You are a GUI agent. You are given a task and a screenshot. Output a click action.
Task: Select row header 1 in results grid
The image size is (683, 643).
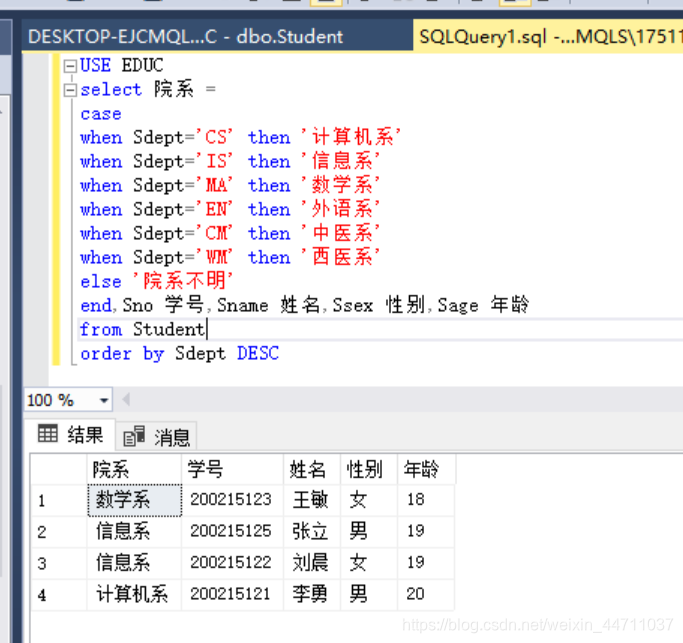[x=59, y=500]
